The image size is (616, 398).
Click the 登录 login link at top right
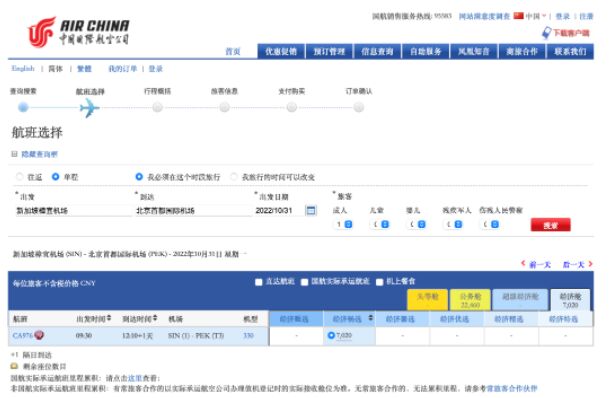click(x=563, y=16)
